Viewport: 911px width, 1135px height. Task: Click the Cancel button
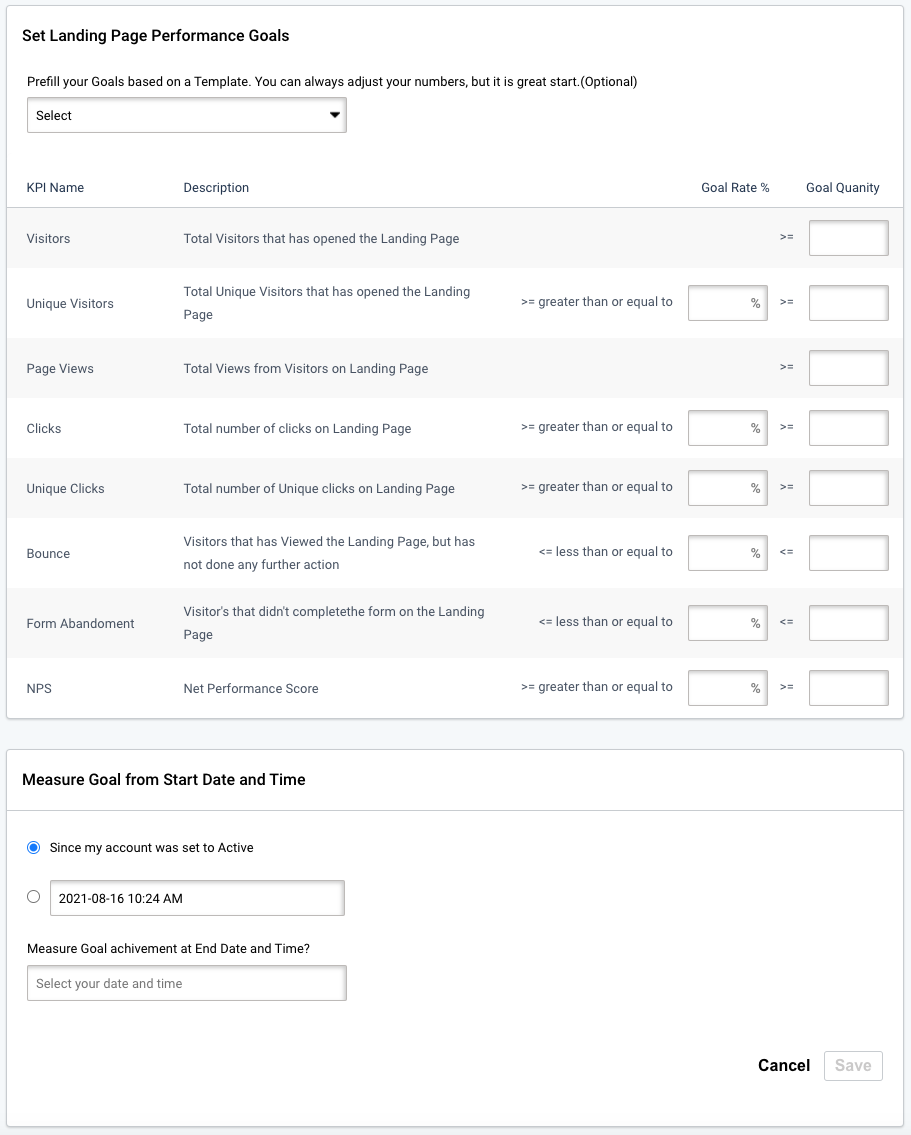[783, 1065]
